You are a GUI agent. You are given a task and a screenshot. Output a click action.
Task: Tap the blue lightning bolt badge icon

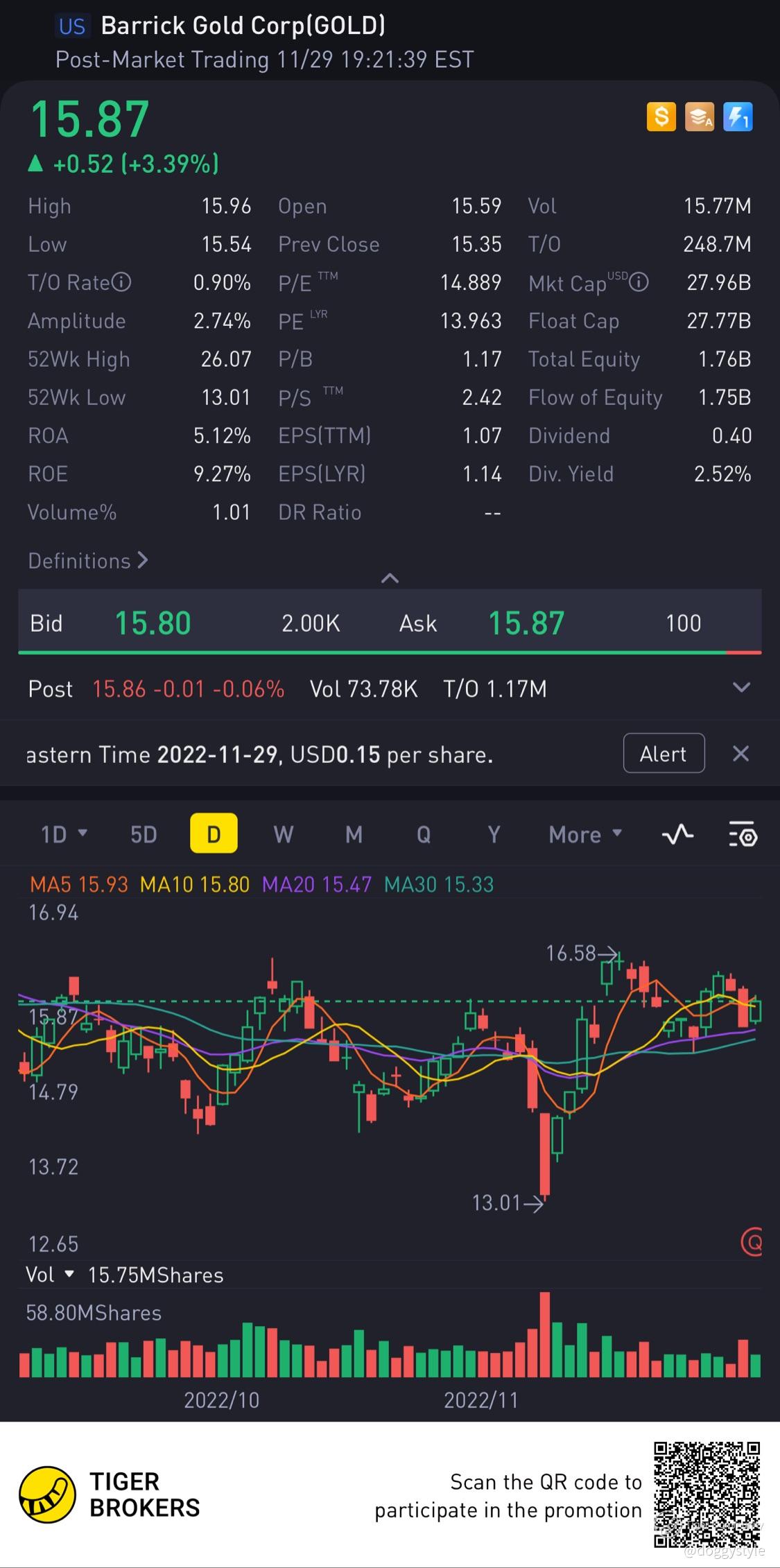(738, 117)
